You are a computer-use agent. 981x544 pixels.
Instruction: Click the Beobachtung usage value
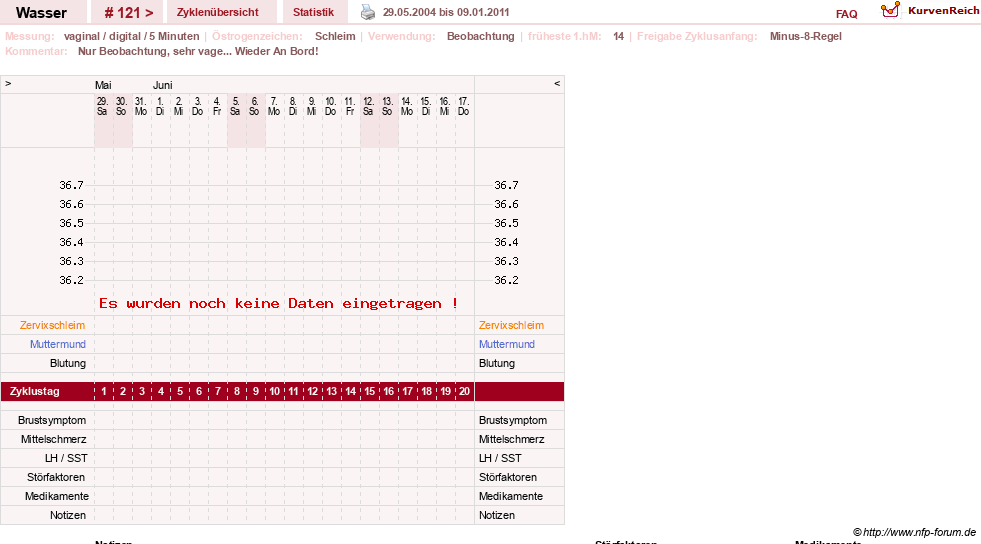coord(480,36)
